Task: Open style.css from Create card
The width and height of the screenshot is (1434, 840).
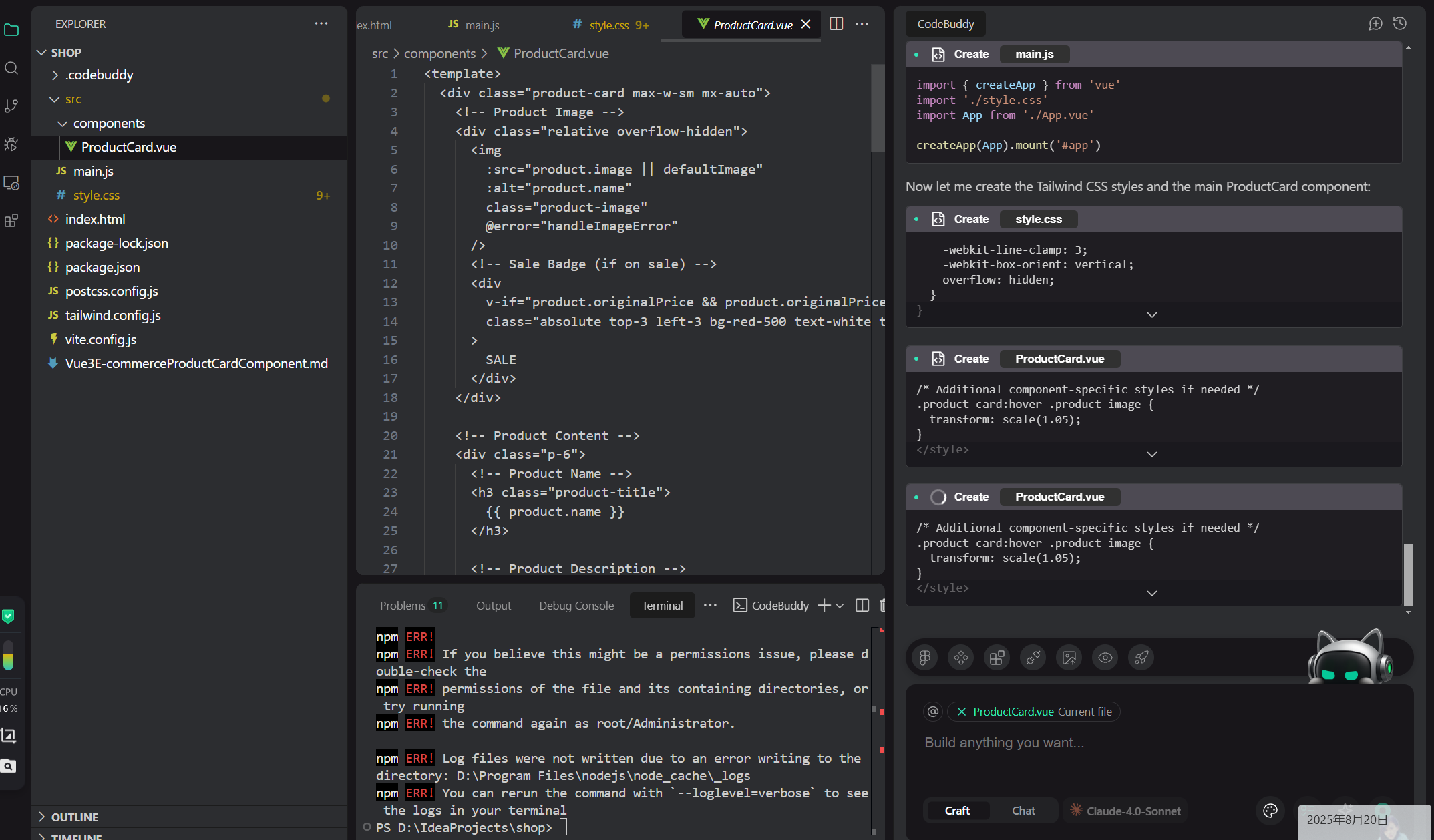Action: point(1039,219)
